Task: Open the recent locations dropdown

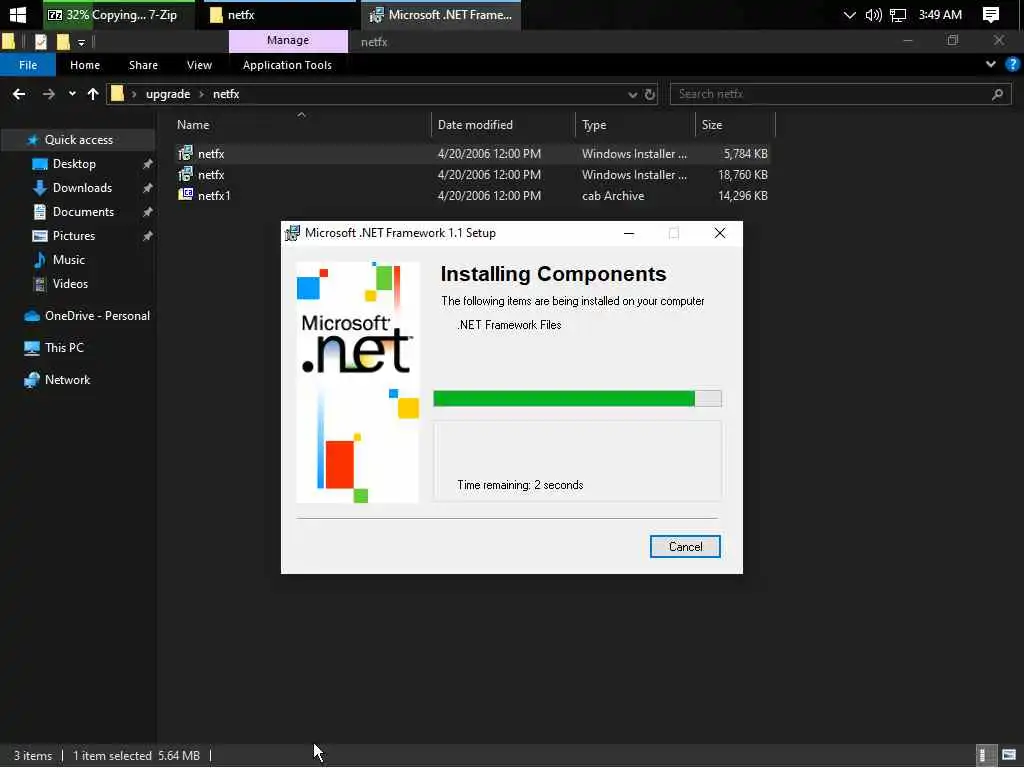Action: tap(72, 94)
